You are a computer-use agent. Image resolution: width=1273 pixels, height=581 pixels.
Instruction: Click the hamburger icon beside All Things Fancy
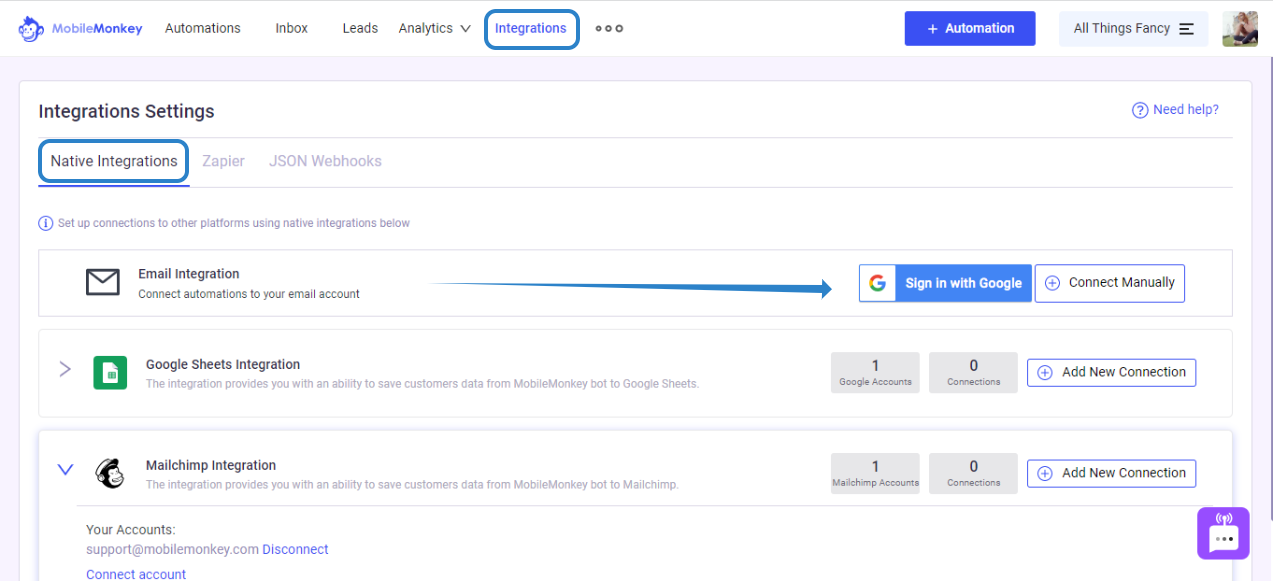(x=1187, y=29)
